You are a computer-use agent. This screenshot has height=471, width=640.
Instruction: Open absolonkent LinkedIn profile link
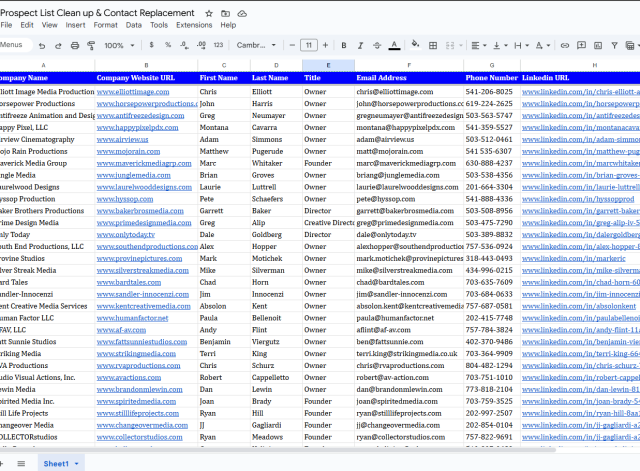point(579,307)
